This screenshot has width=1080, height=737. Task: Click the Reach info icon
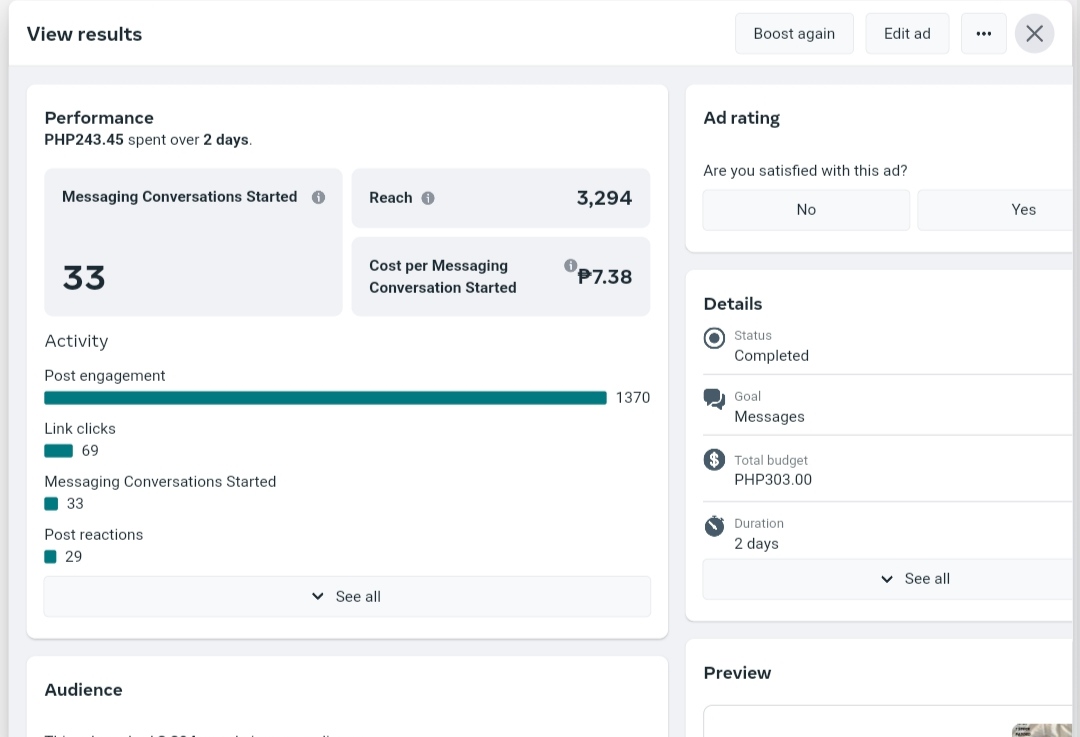[428, 198]
